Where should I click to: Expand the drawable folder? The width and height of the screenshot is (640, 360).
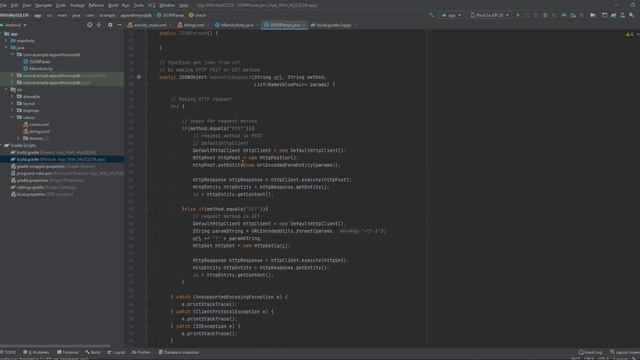point(12,96)
